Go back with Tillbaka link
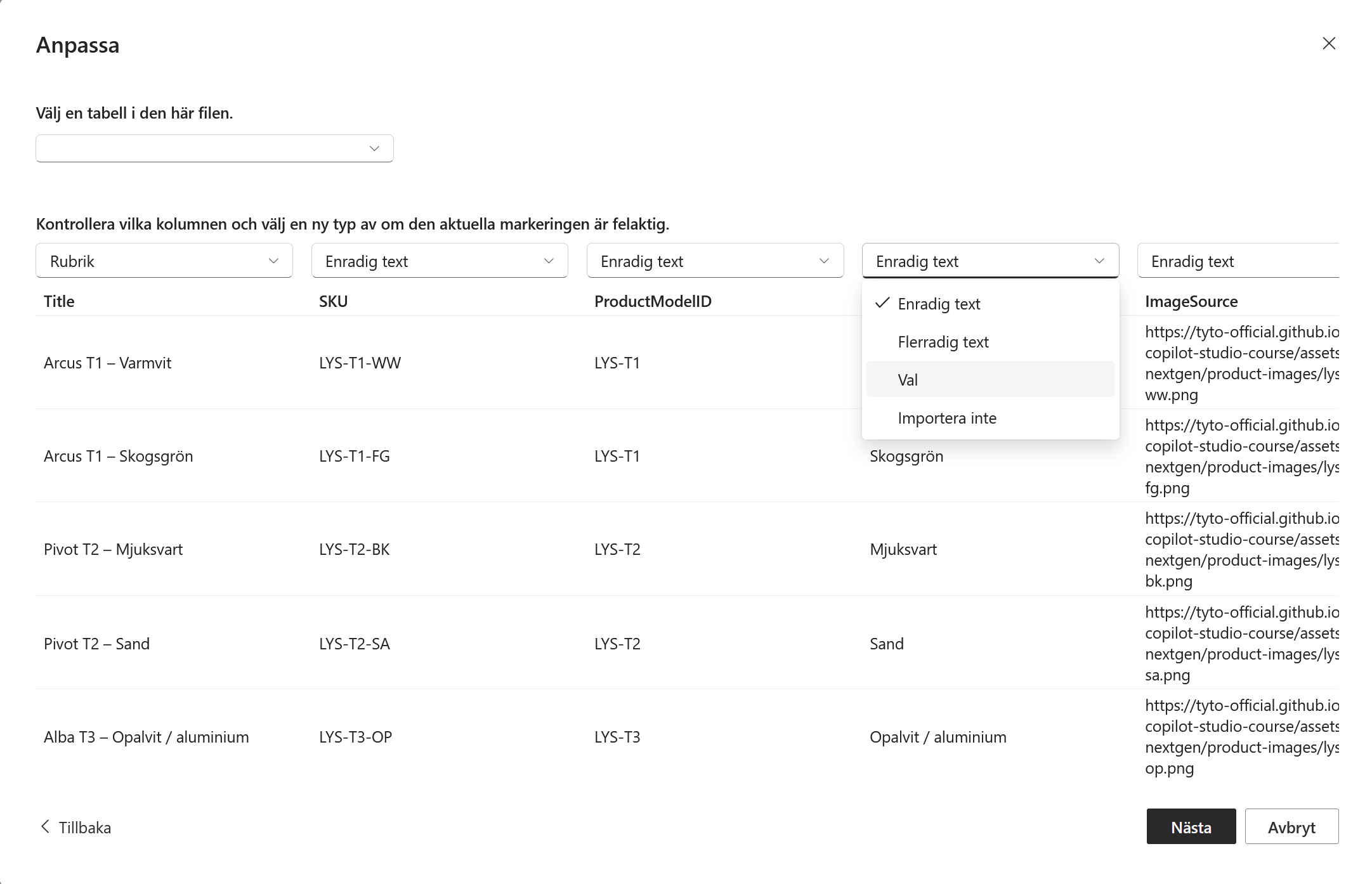The width and height of the screenshot is (1372, 884). pyautogui.click(x=75, y=827)
